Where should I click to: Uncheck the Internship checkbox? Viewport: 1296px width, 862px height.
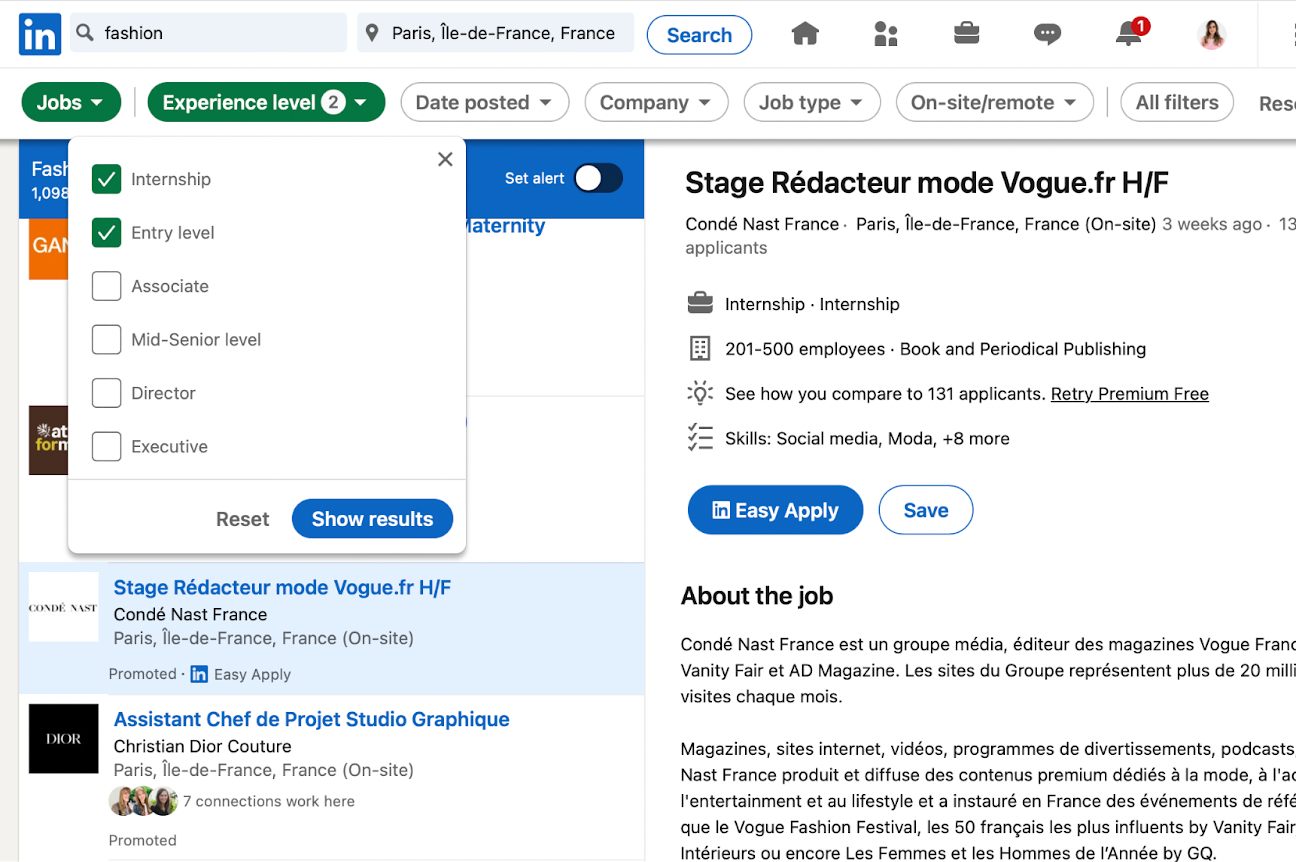pyautogui.click(x=106, y=179)
